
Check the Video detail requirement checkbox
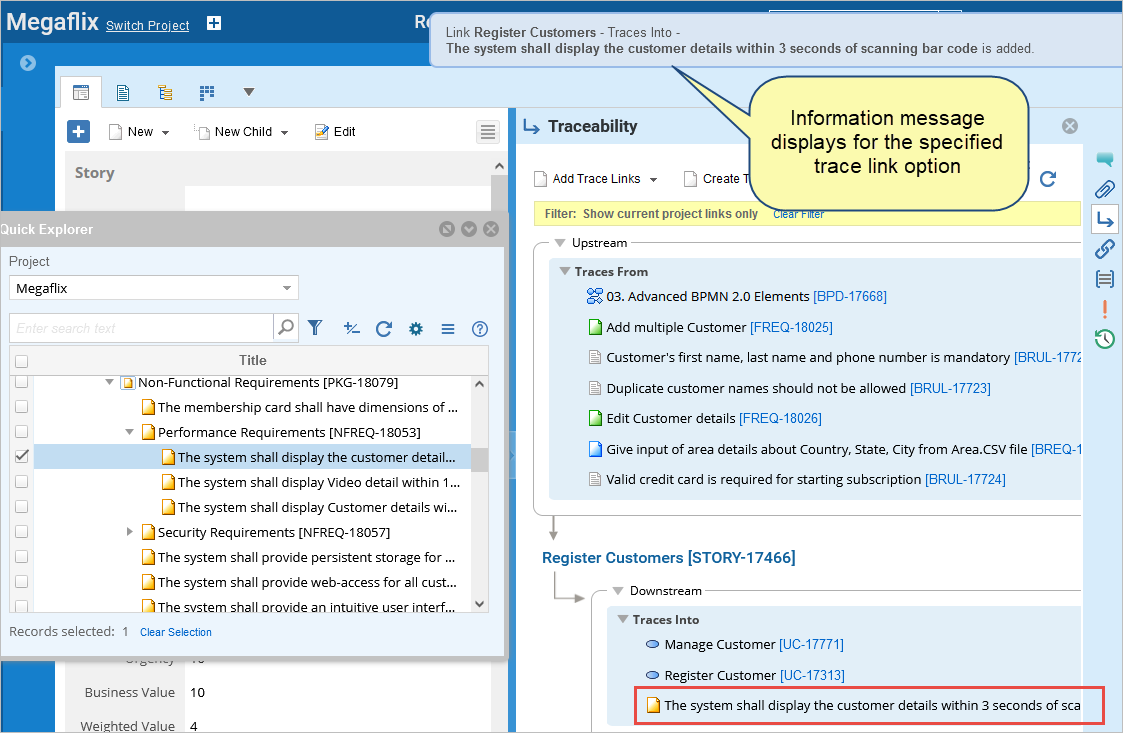[21, 482]
